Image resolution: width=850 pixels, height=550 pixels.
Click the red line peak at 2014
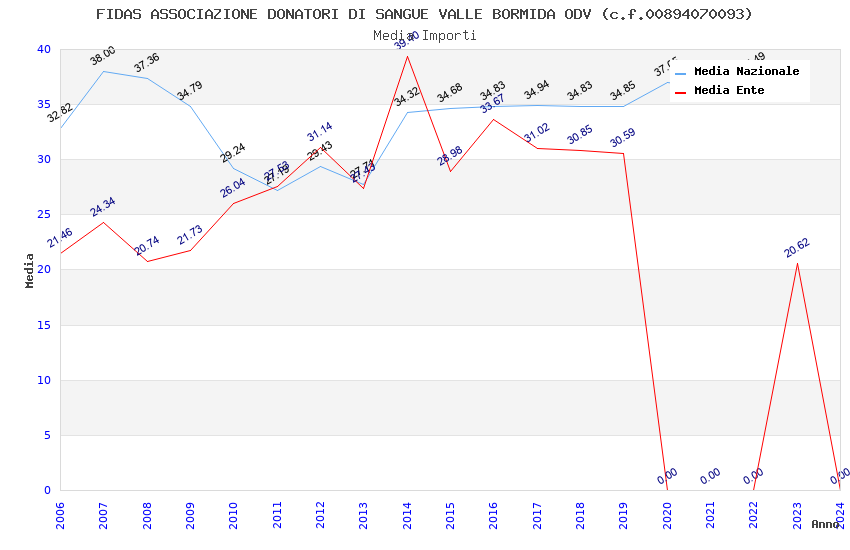[x=407, y=56]
